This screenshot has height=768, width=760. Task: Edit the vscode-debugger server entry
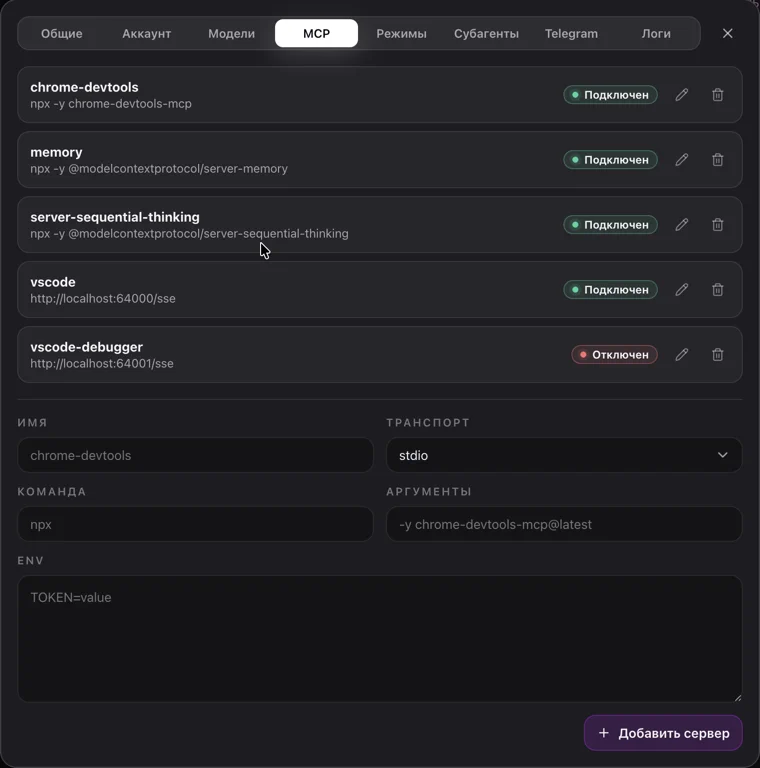(682, 355)
